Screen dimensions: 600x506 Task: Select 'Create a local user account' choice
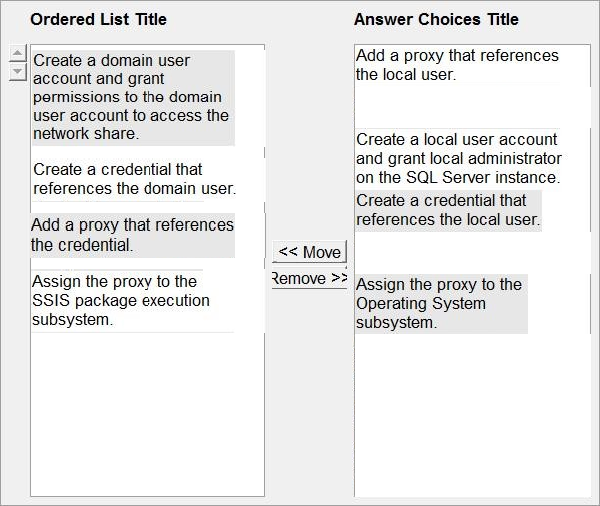(x=458, y=158)
